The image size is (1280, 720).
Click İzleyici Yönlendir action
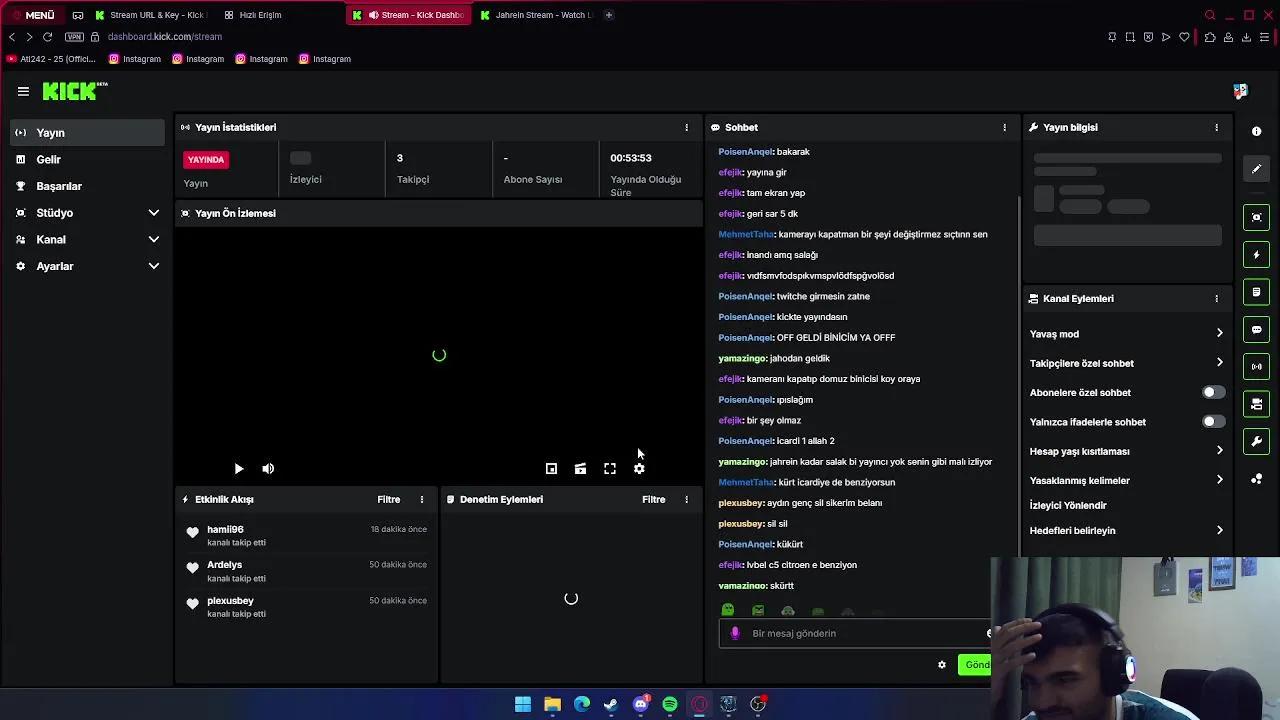1068,505
